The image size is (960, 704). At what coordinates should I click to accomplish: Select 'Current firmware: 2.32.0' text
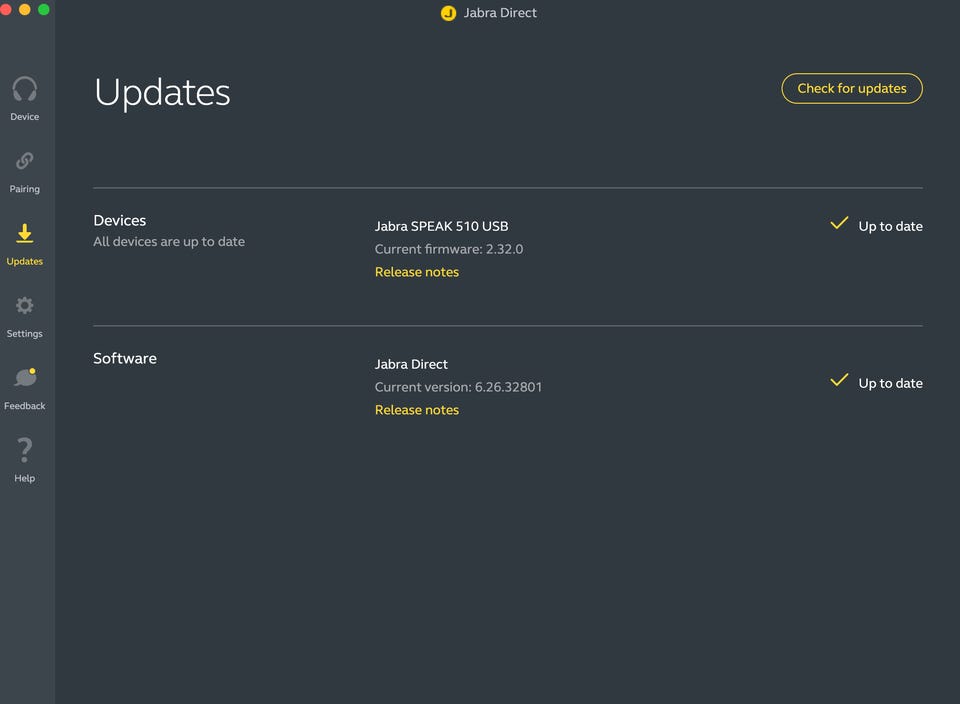tap(449, 249)
